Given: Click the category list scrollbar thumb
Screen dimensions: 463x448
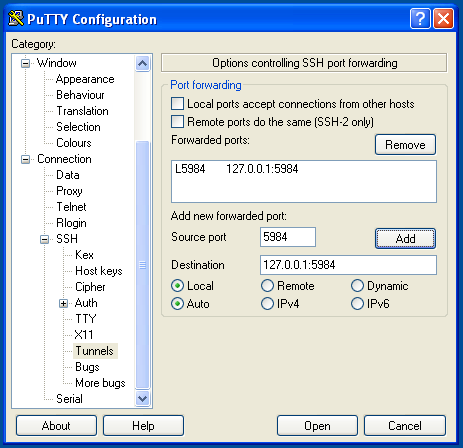Looking at the screenshot, I should tap(143, 265).
